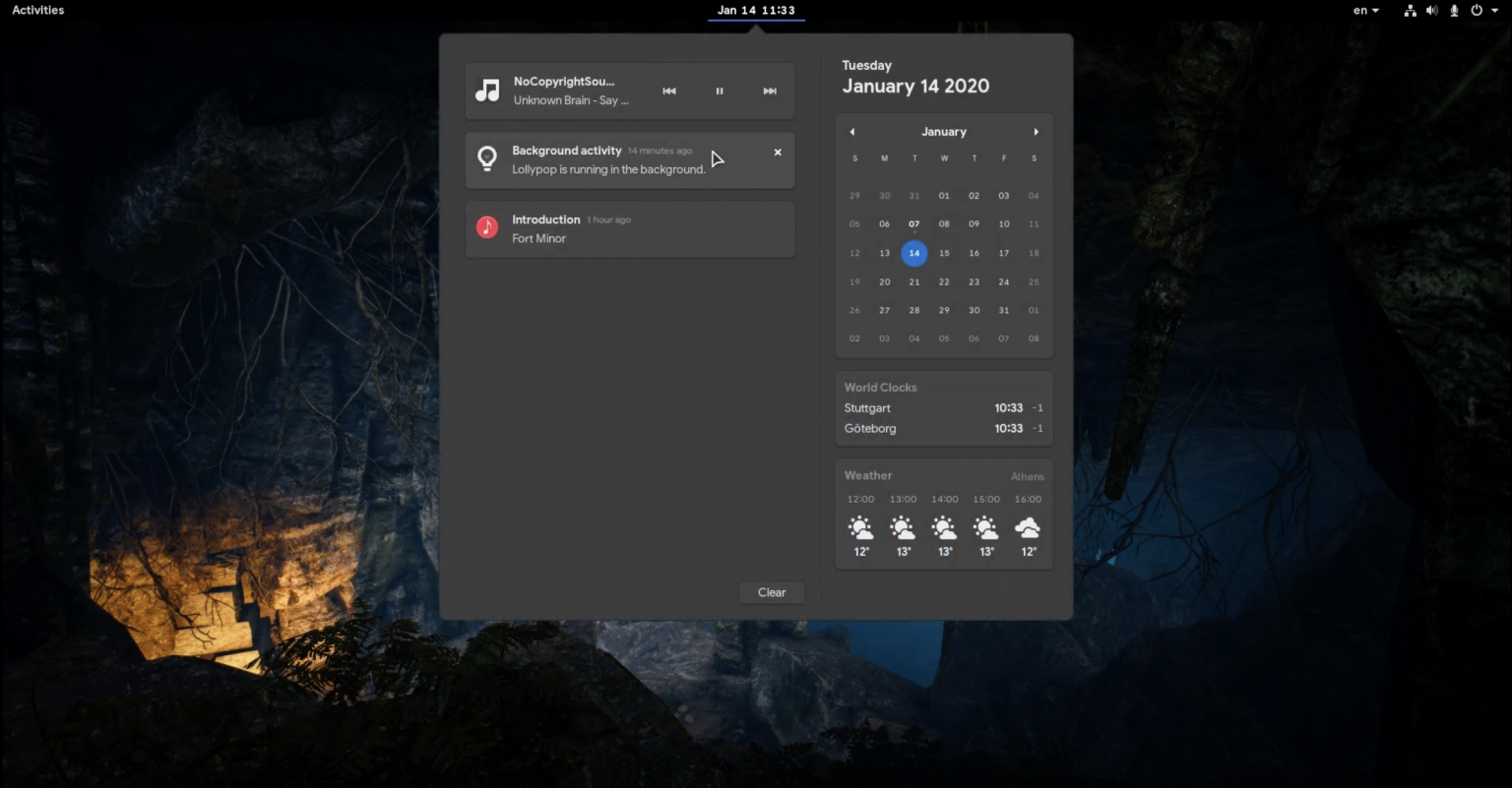The width and height of the screenshot is (1512, 788).
Task: Pause the currently playing track
Action: (720, 91)
